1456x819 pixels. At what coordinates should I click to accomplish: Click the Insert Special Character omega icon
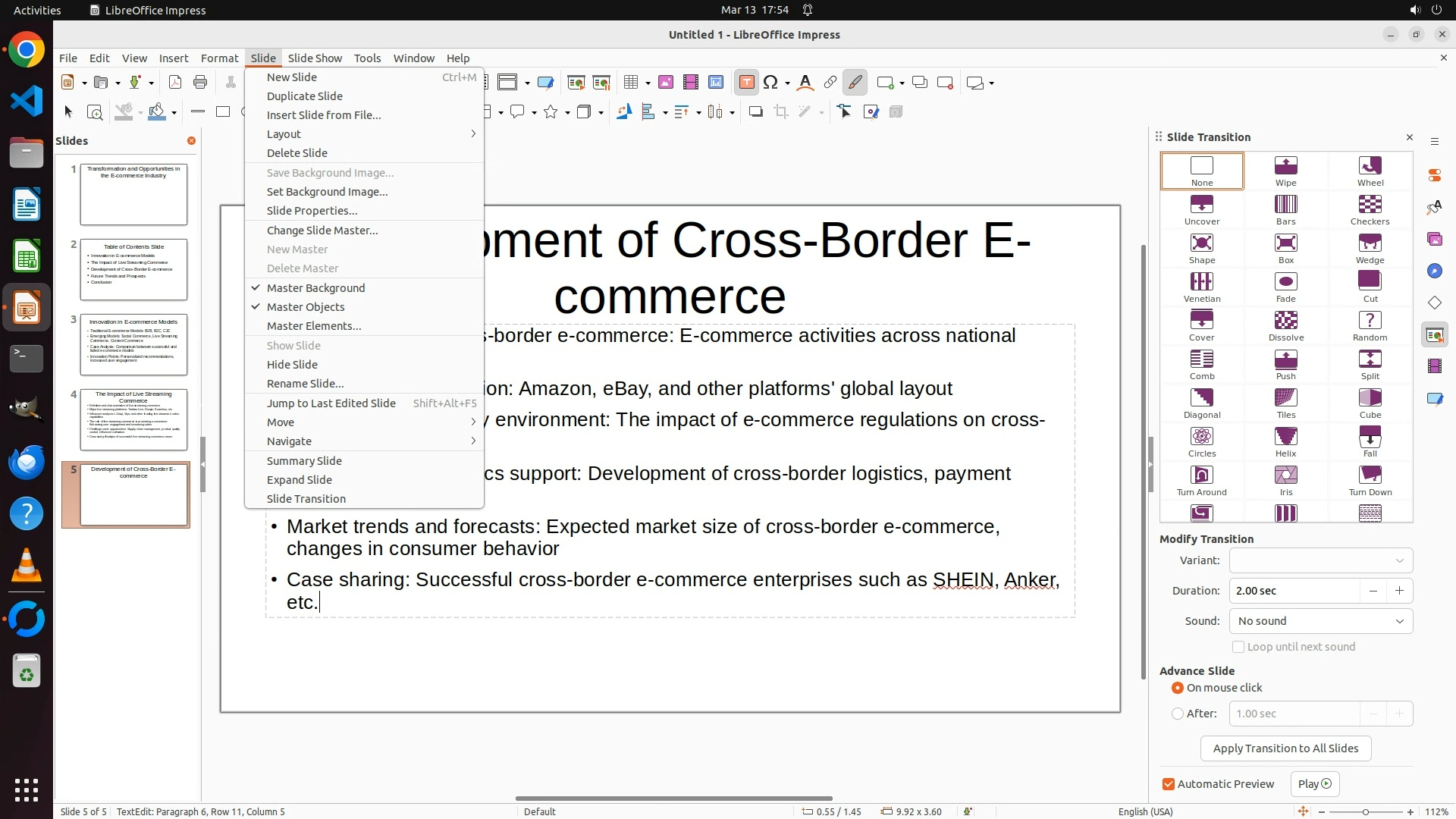pyautogui.click(x=770, y=83)
